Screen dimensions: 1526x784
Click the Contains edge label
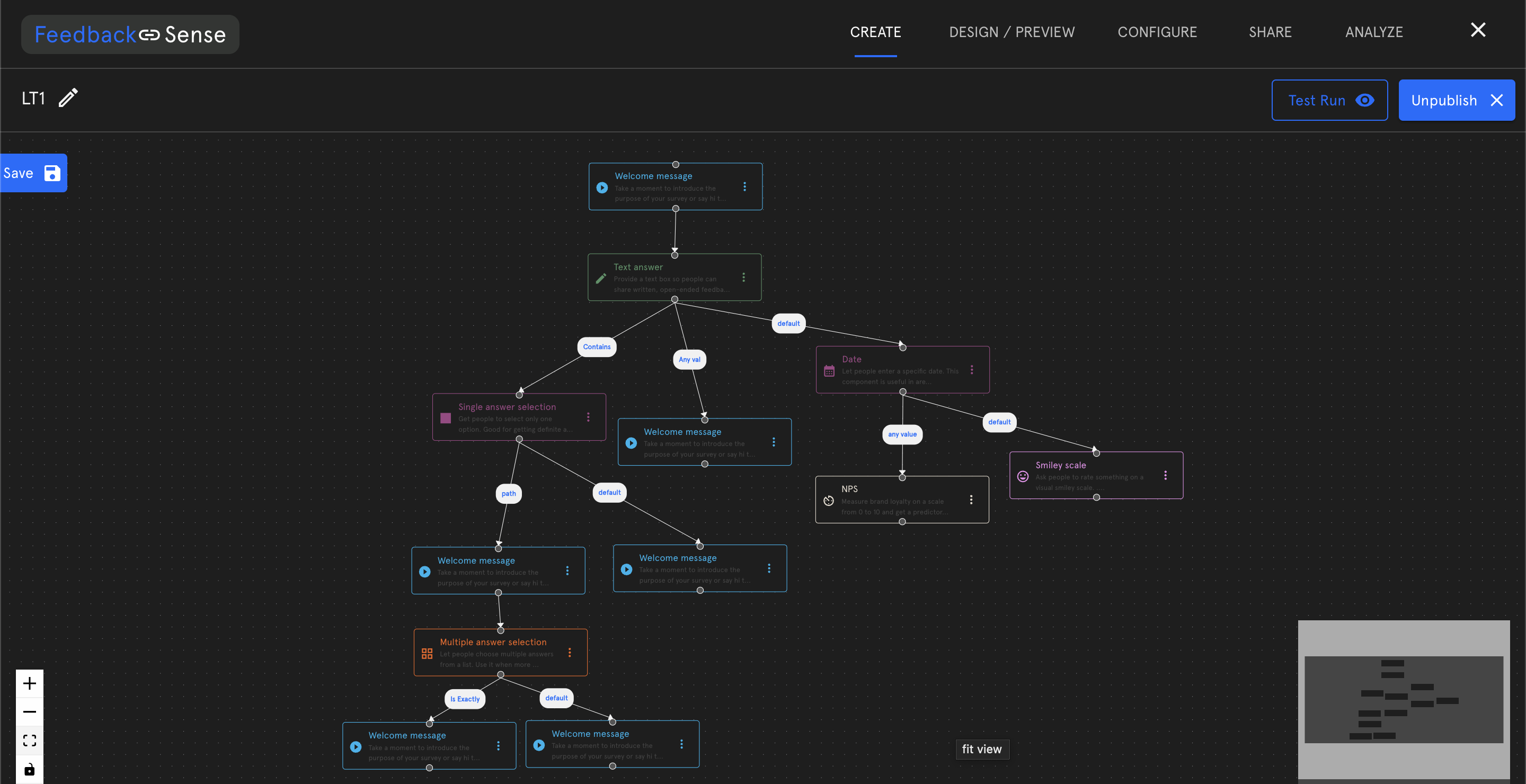[x=597, y=347]
